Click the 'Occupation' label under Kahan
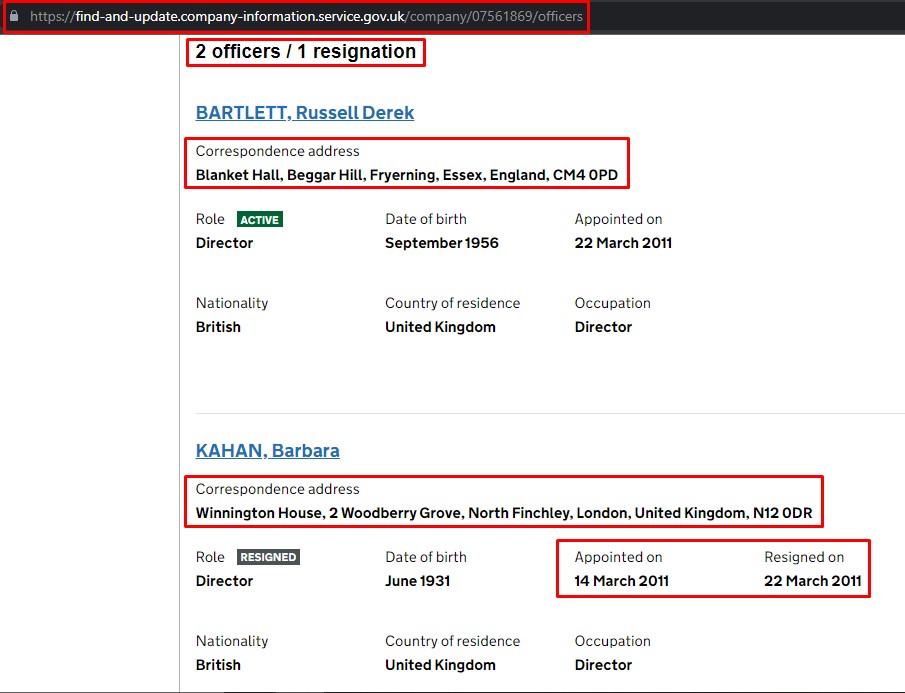The width and height of the screenshot is (905, 693). coord(612,642)
